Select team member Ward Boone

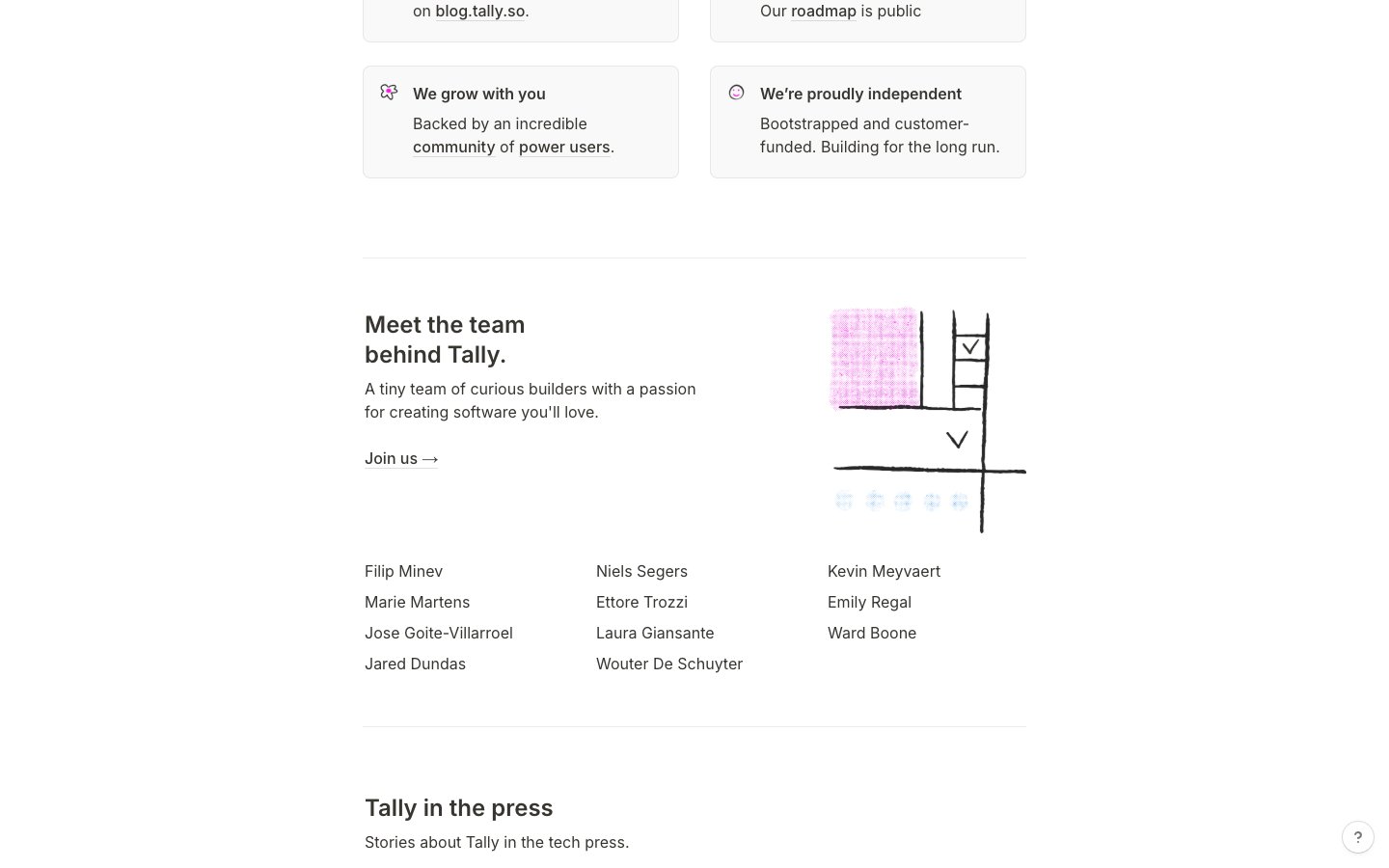[x=871, y=633]
